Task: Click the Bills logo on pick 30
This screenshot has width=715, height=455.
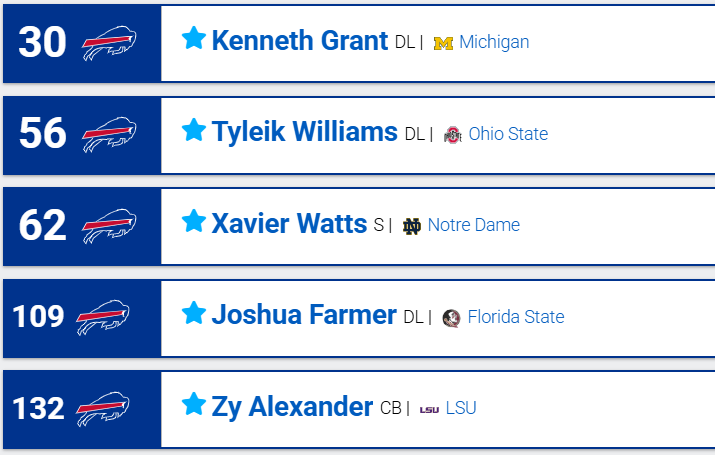Action: (x=109, y=43)
